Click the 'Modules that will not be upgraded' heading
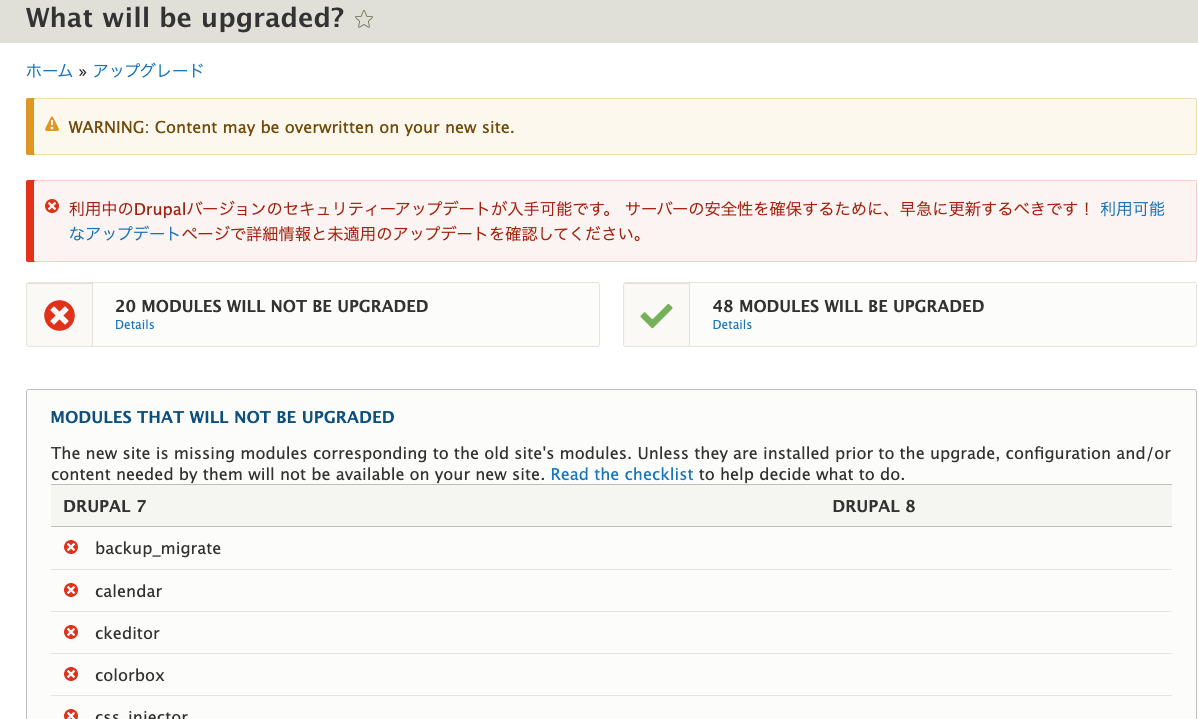Screen dimensions: 1198x719 222,417
